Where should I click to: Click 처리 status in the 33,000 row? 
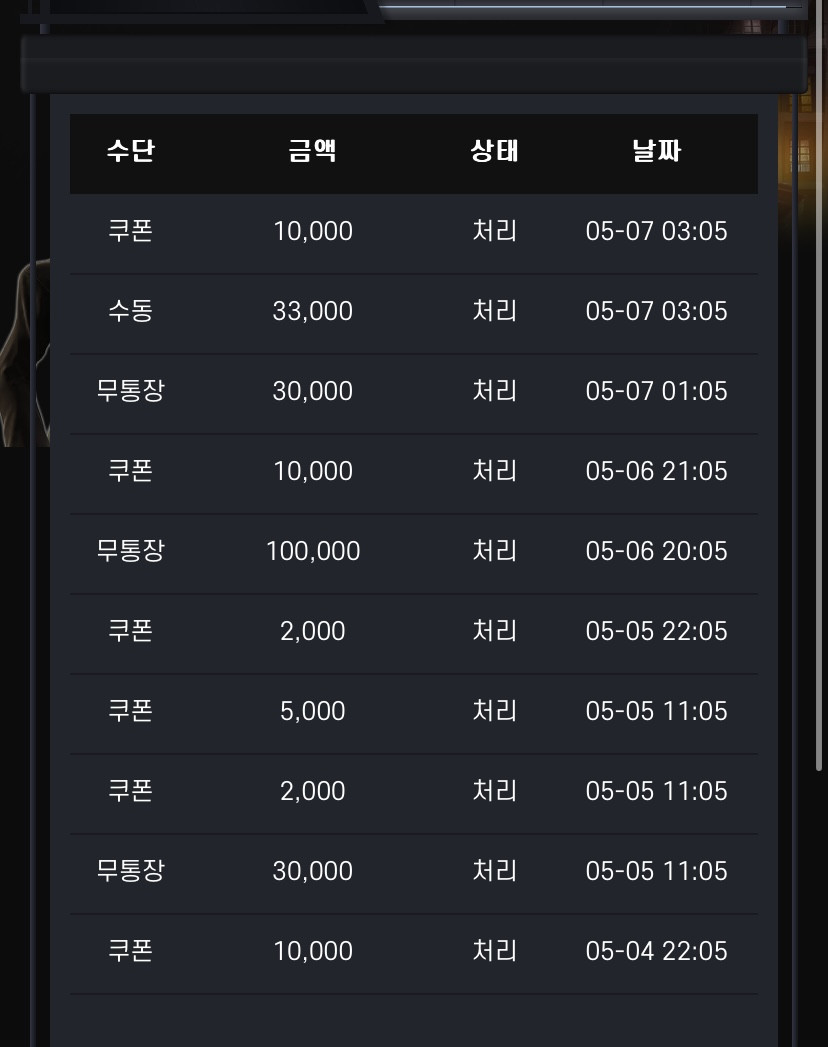tap(494, 311)
